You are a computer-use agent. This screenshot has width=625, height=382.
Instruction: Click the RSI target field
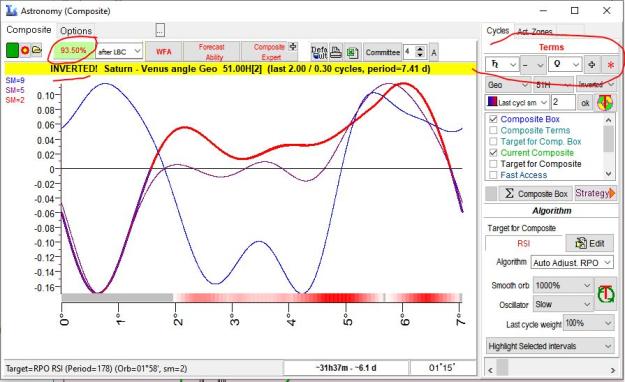pyautogui.click(x=523, y=243)
